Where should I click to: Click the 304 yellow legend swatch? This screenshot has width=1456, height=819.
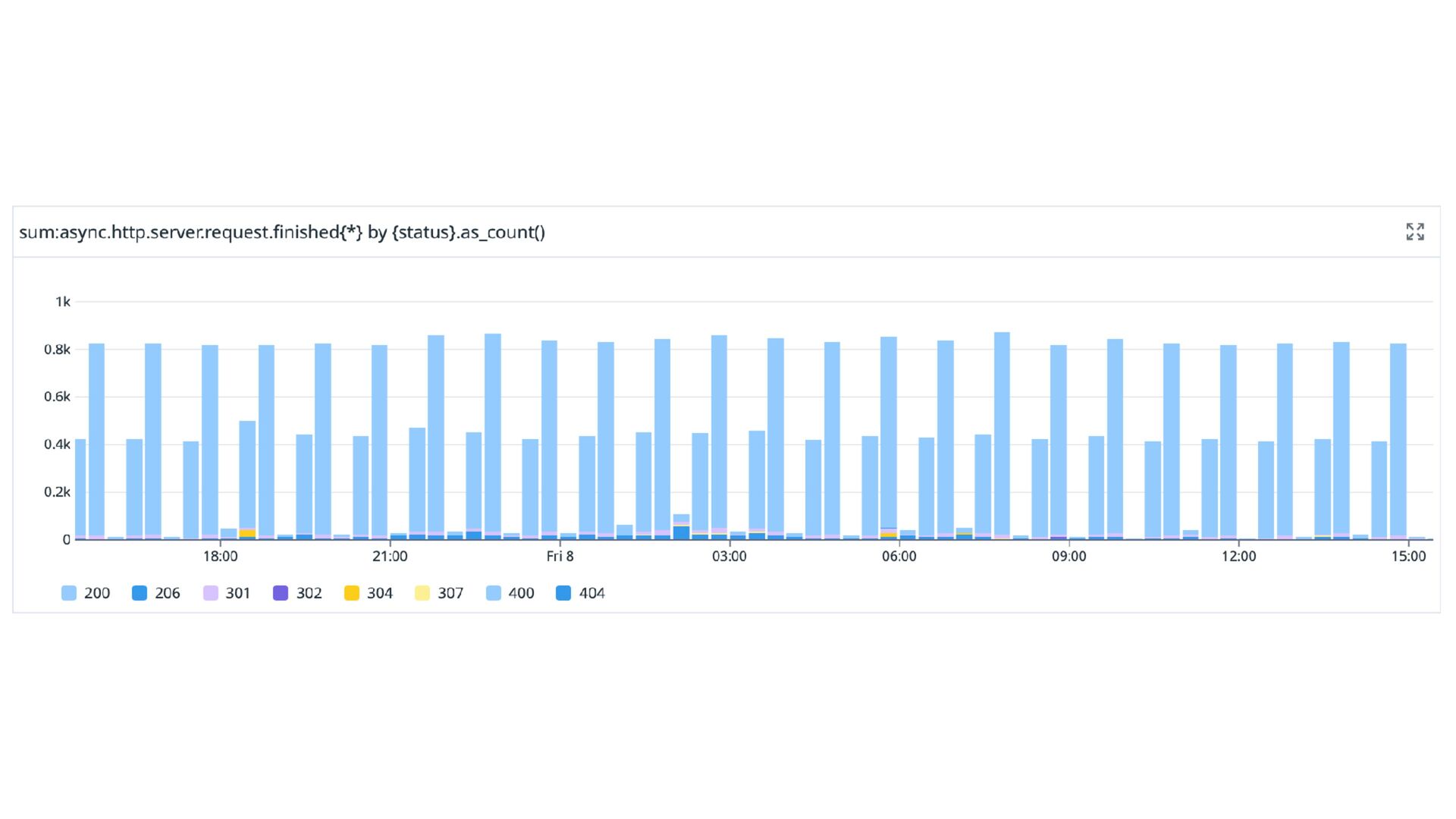[x=351, y=594]
